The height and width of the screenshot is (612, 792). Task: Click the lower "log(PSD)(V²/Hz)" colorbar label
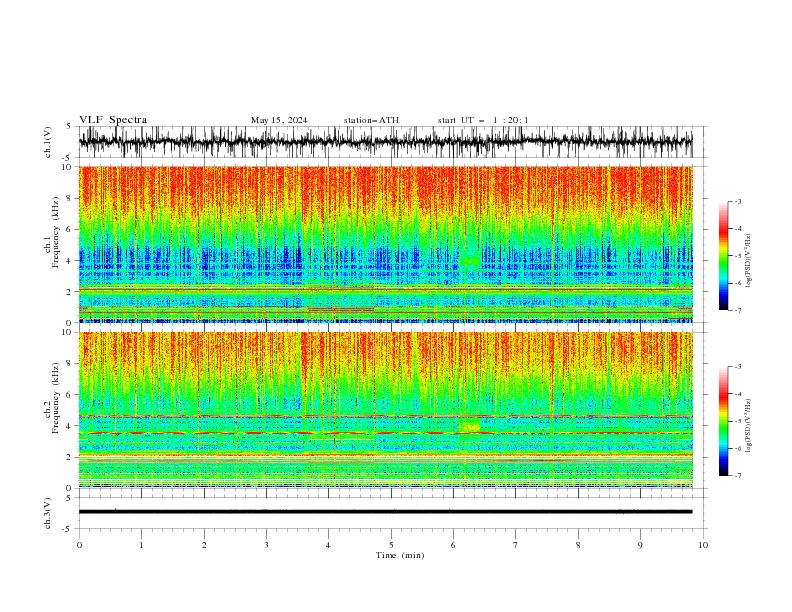point(748,426)
